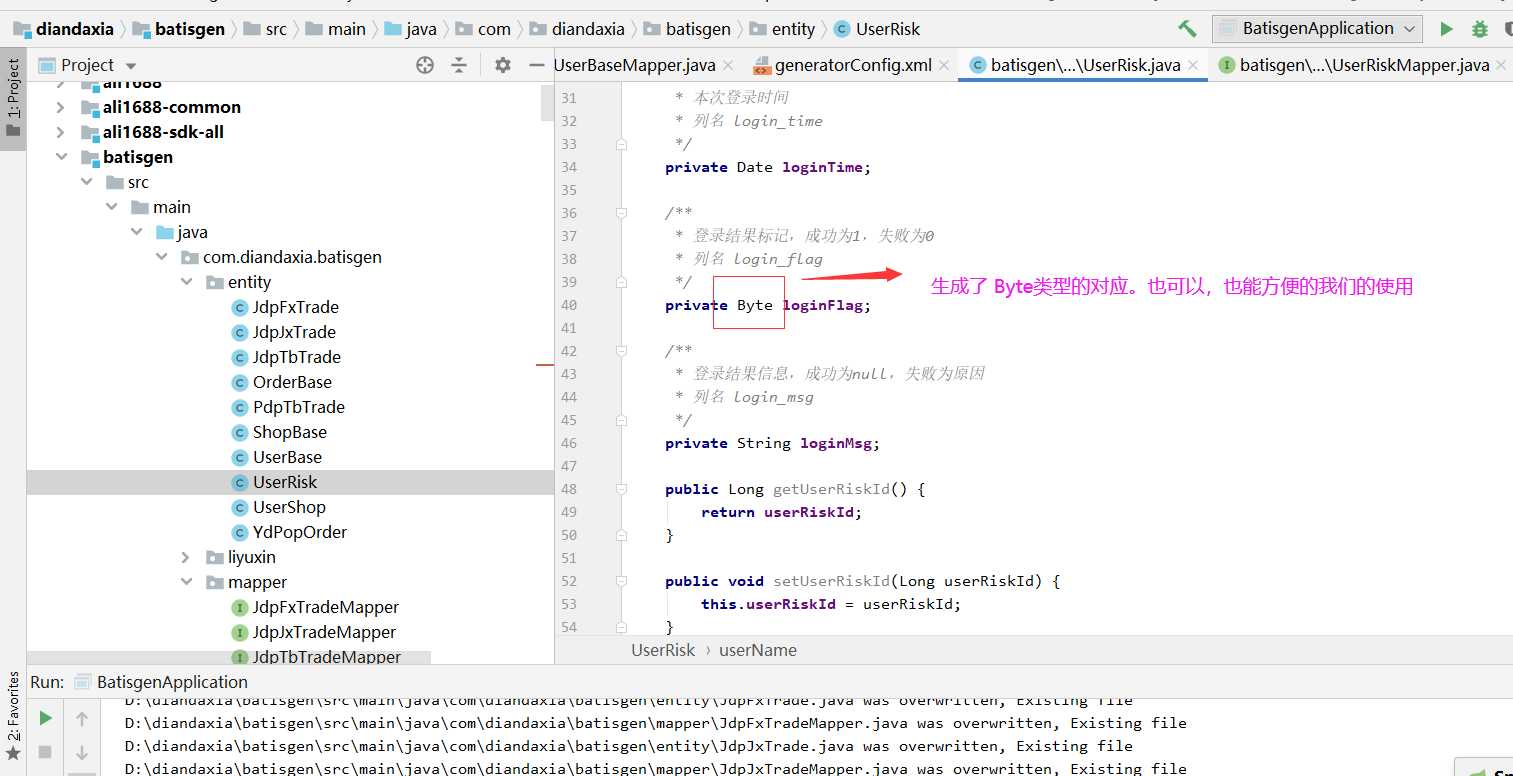Click the BatisgenApplication run tab label

172,682
